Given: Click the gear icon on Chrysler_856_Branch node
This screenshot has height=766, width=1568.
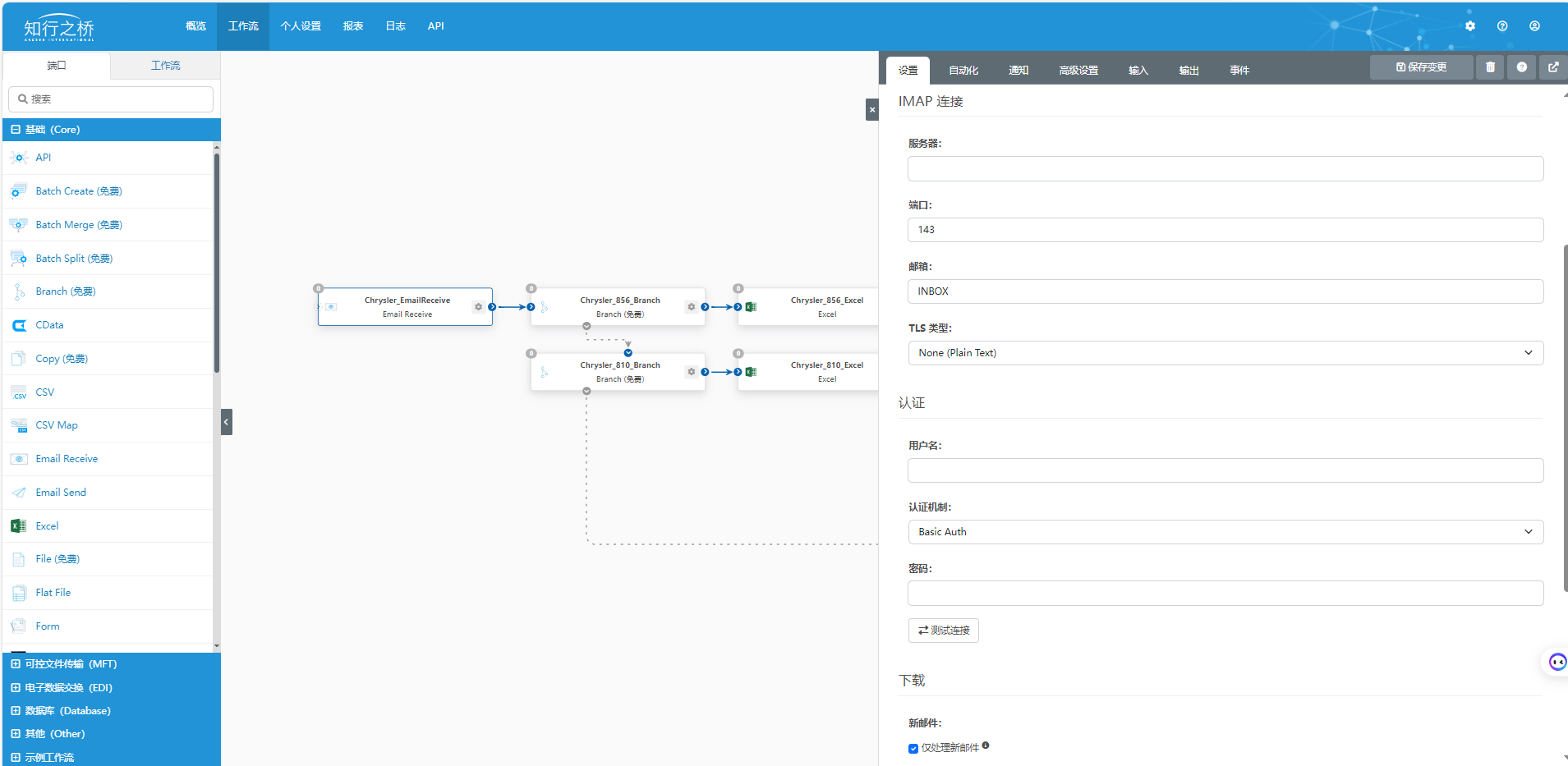Looking at the screenshot, I should (692, 307).
